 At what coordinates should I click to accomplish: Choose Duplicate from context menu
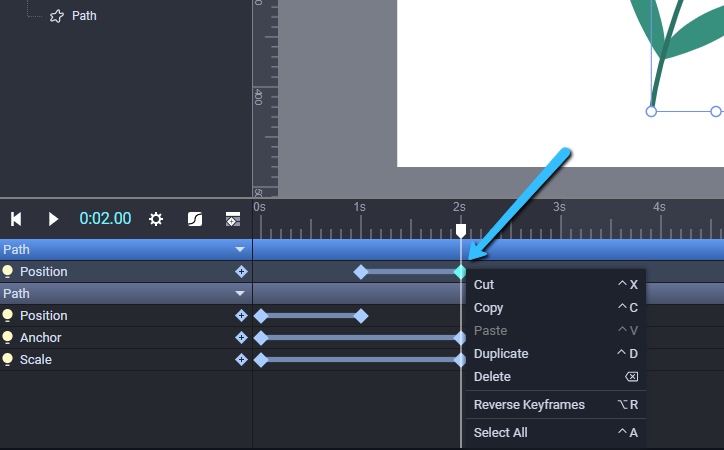tap(556, 354)
